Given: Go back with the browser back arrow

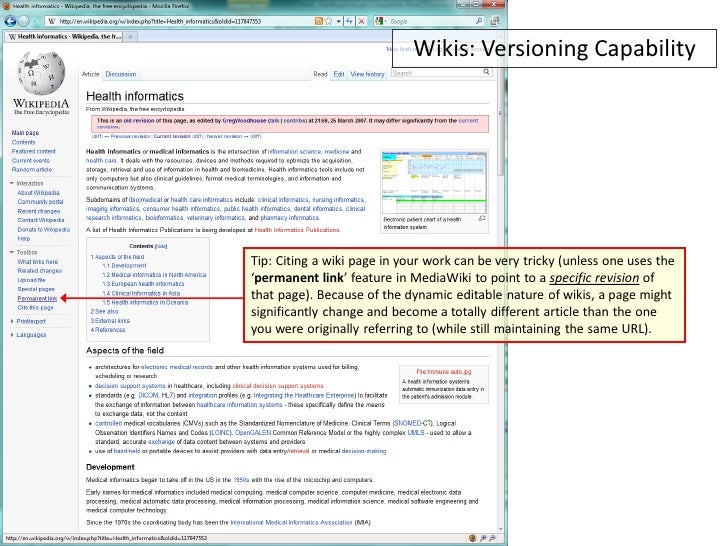Looking at the screenshot, I should click(x=10, y=21).
